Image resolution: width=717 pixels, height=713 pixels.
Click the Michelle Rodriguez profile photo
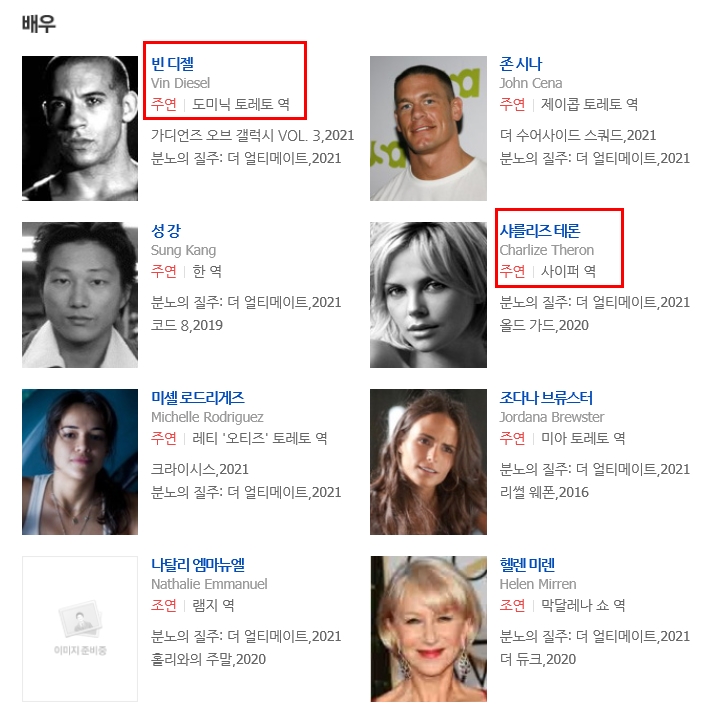point(80,462)
